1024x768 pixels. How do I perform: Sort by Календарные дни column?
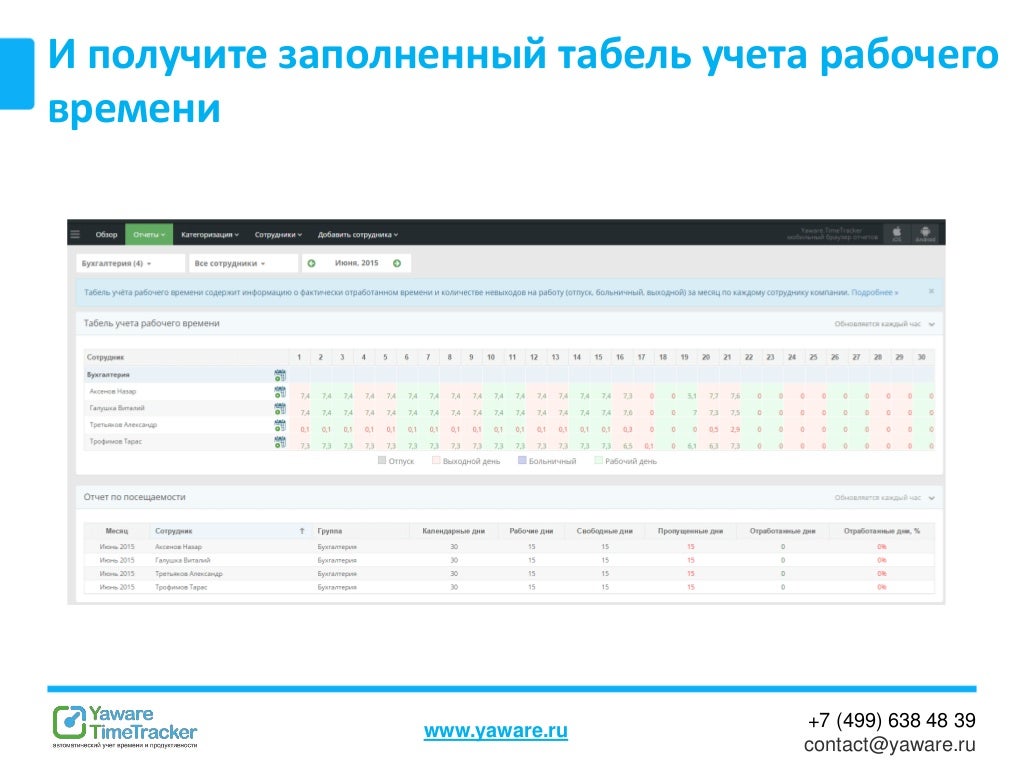[x=454, y=531]
